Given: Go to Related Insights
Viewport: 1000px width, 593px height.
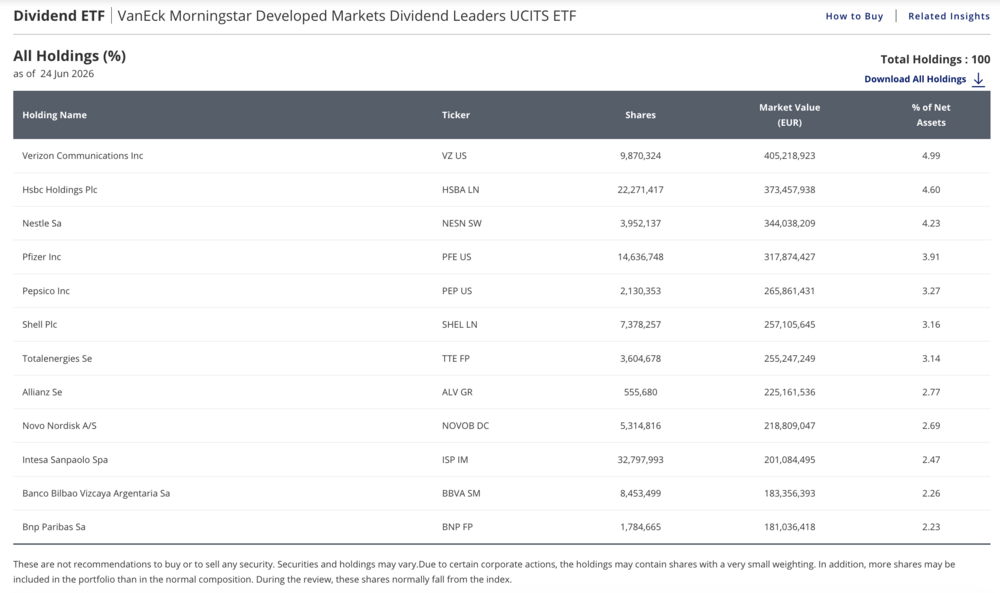Looking at the screenshot, I should pyautogui.click(x=949, y=16).
